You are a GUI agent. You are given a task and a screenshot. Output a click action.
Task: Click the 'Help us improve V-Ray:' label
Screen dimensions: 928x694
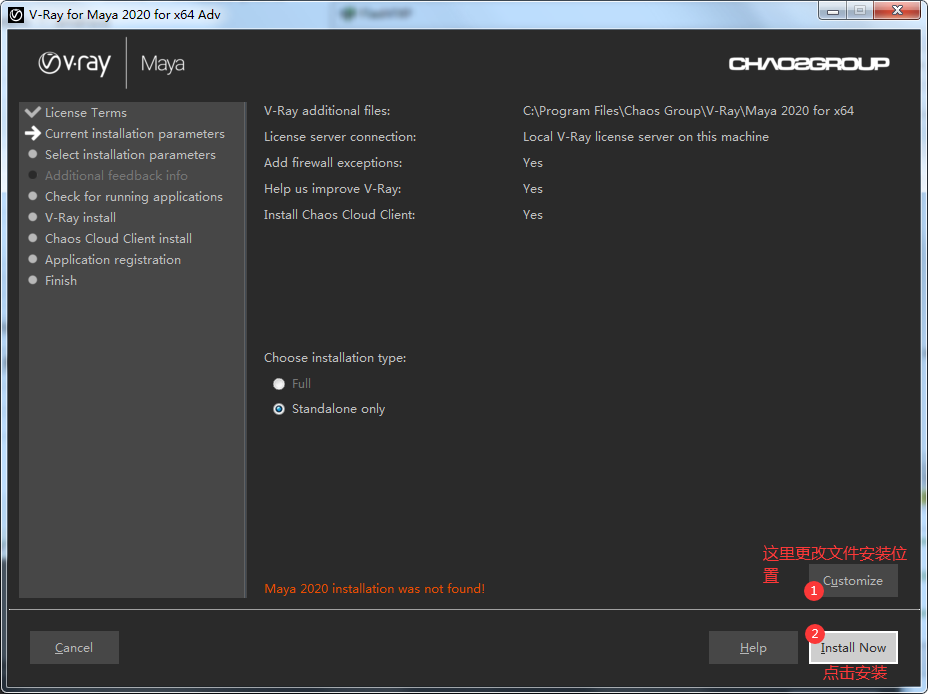click(x=333, y=189)
